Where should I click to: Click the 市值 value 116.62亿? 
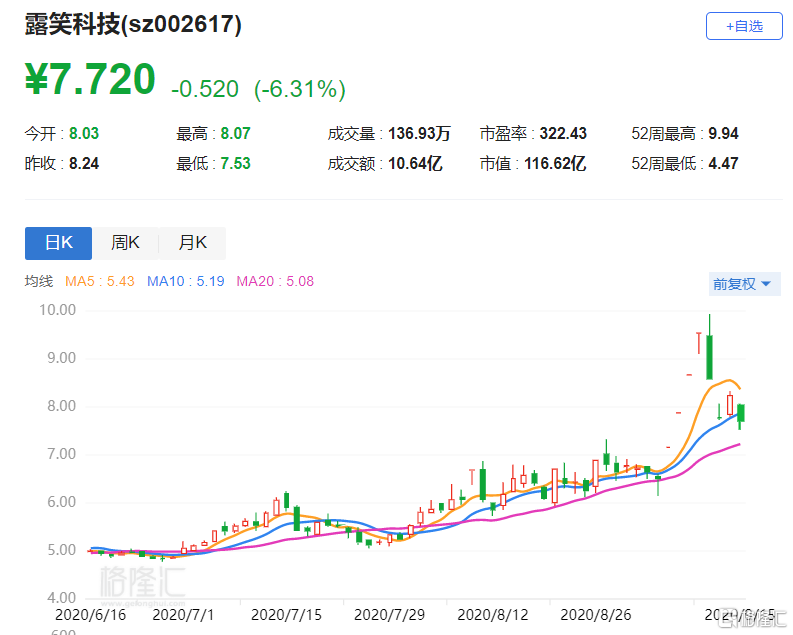(x=555, y=163)
